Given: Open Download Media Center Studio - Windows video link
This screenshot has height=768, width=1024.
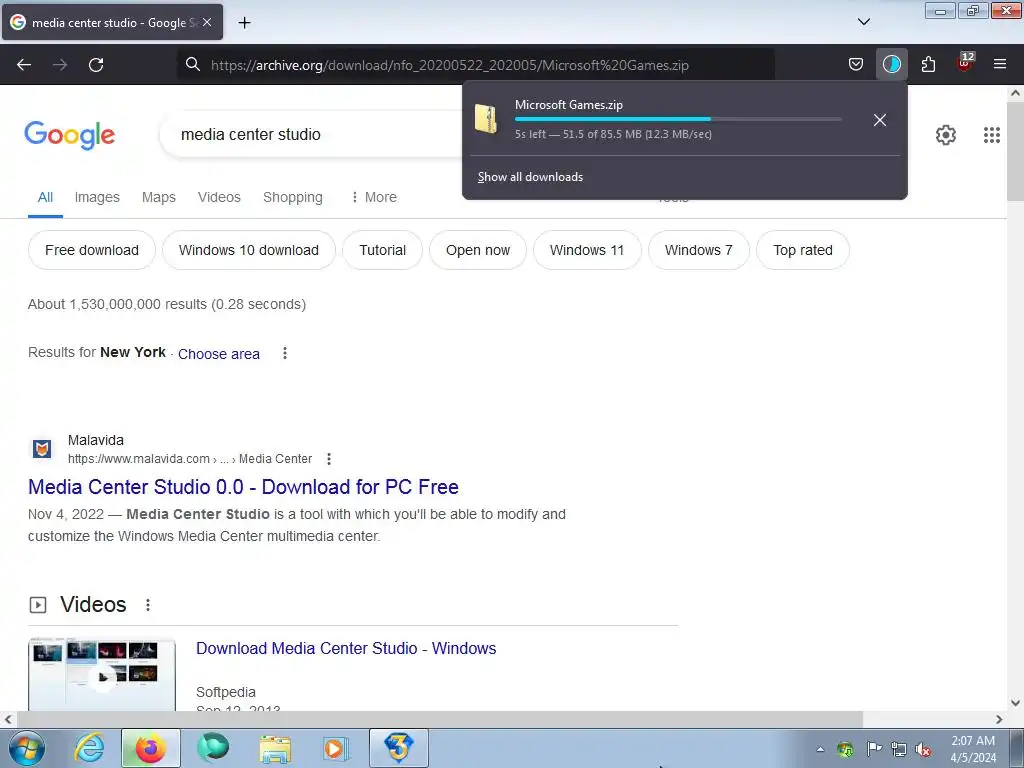Looking at the screenshot, I should (346, 648).
